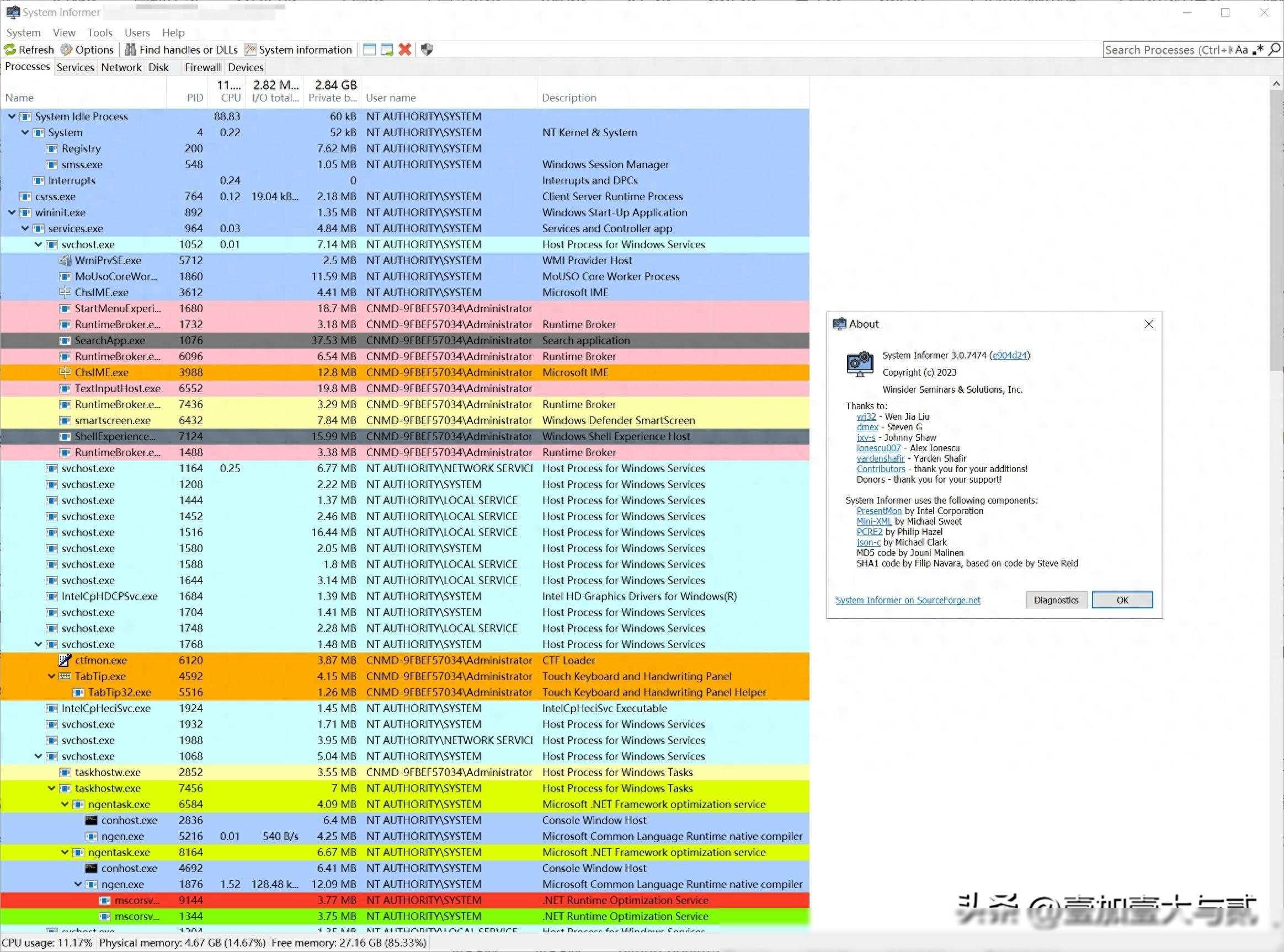Open the View menu
The image size is (1284, 952).
[64, 33]
